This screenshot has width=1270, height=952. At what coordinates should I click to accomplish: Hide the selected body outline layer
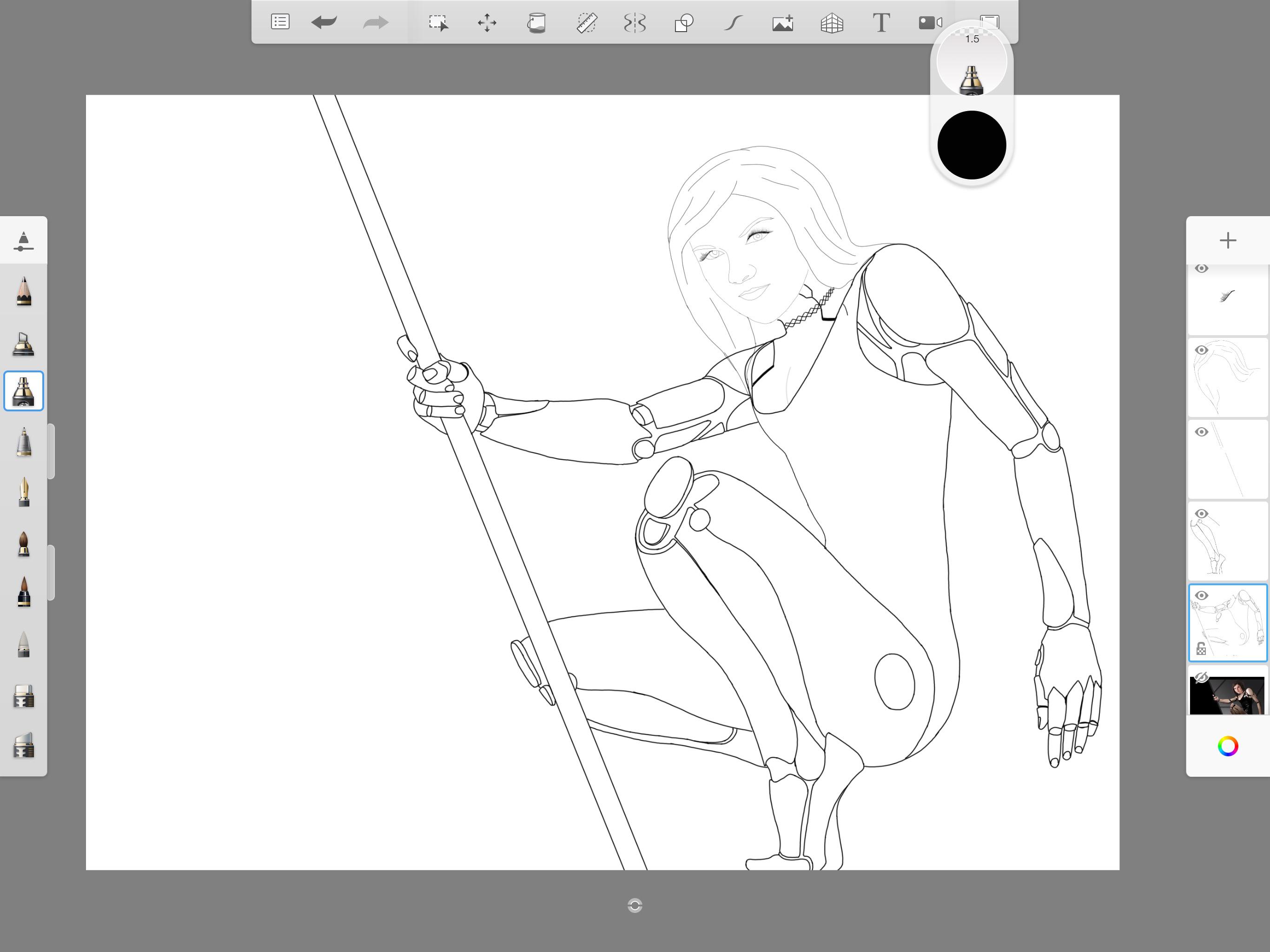coord(1201,595)
